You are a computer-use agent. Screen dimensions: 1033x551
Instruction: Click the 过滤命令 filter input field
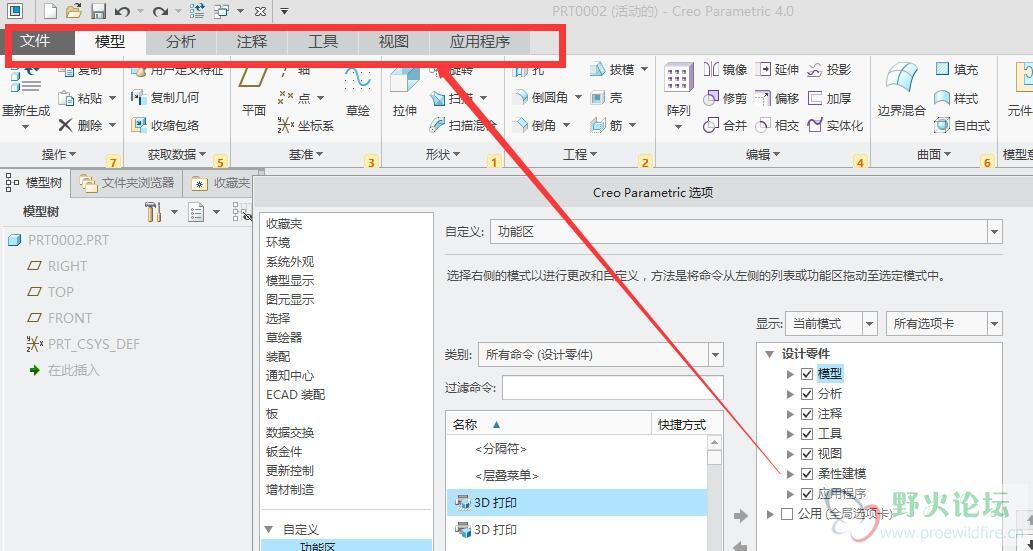613,388
